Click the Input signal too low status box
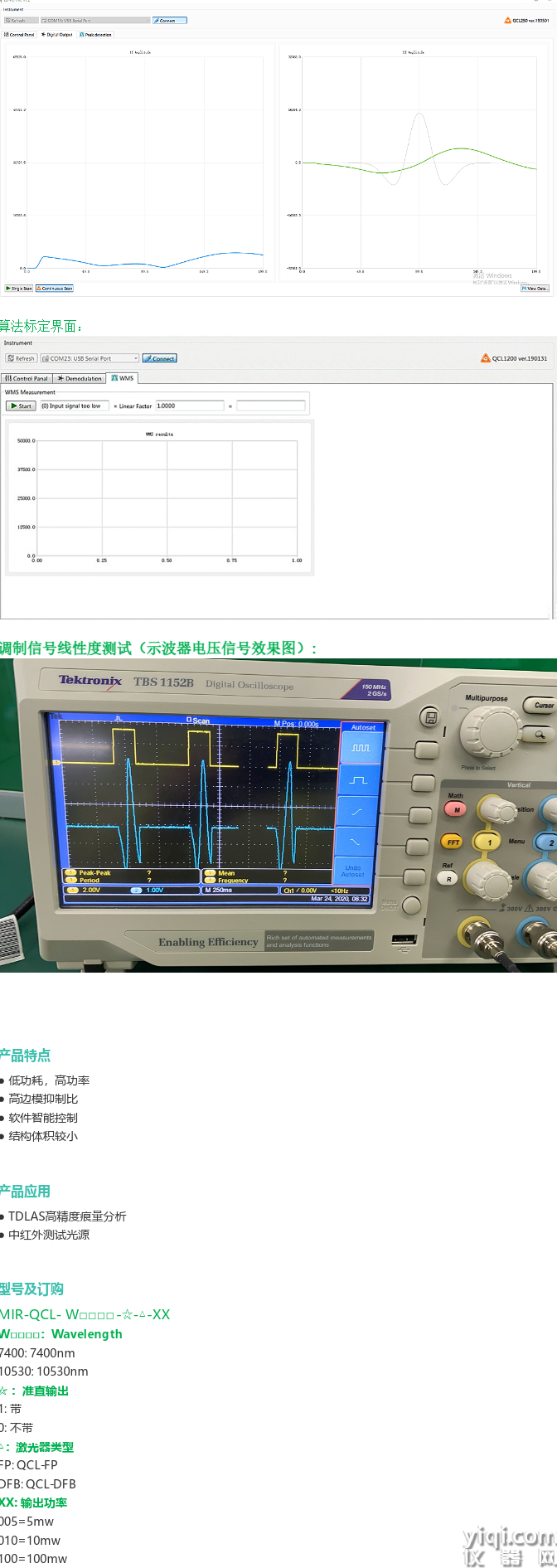This screenshot has width=557, height=1568. point(74,406)
